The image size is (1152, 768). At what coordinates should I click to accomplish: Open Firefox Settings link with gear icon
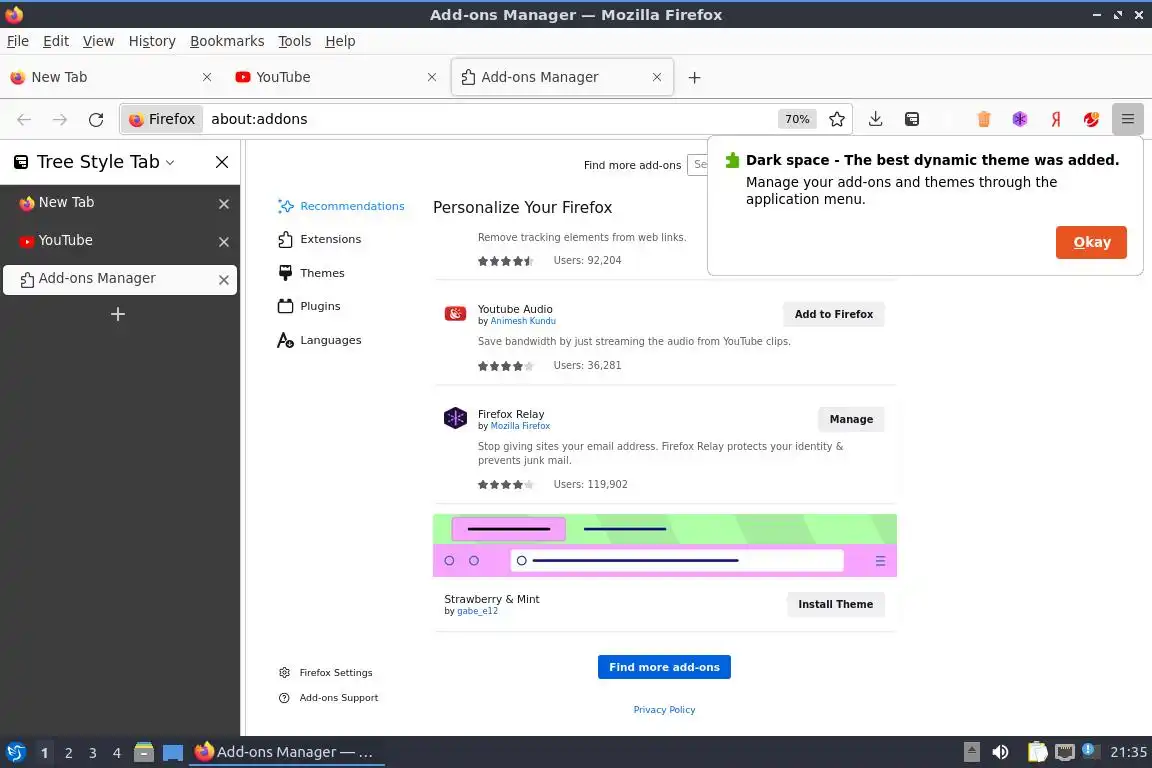[x=325, y=672]
